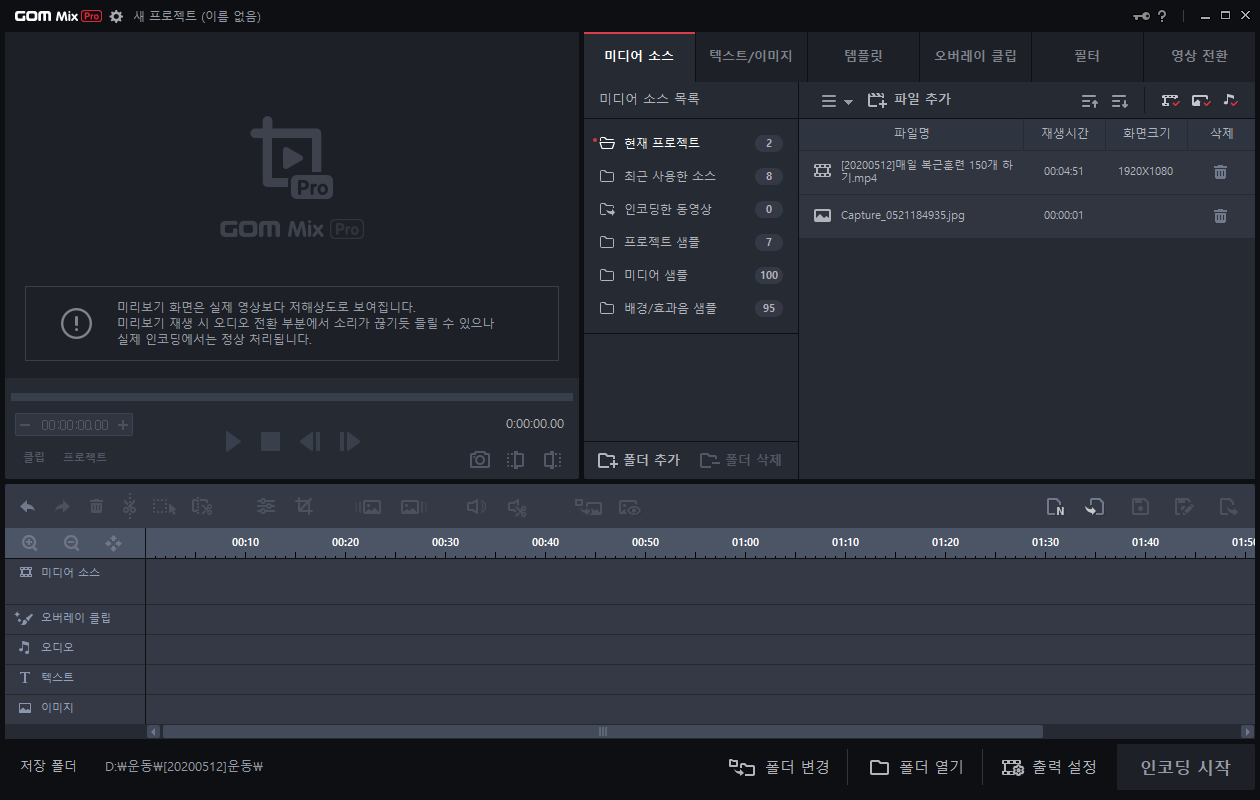Open the settings gear next to GOM Mix Pro

click(116, 16)
